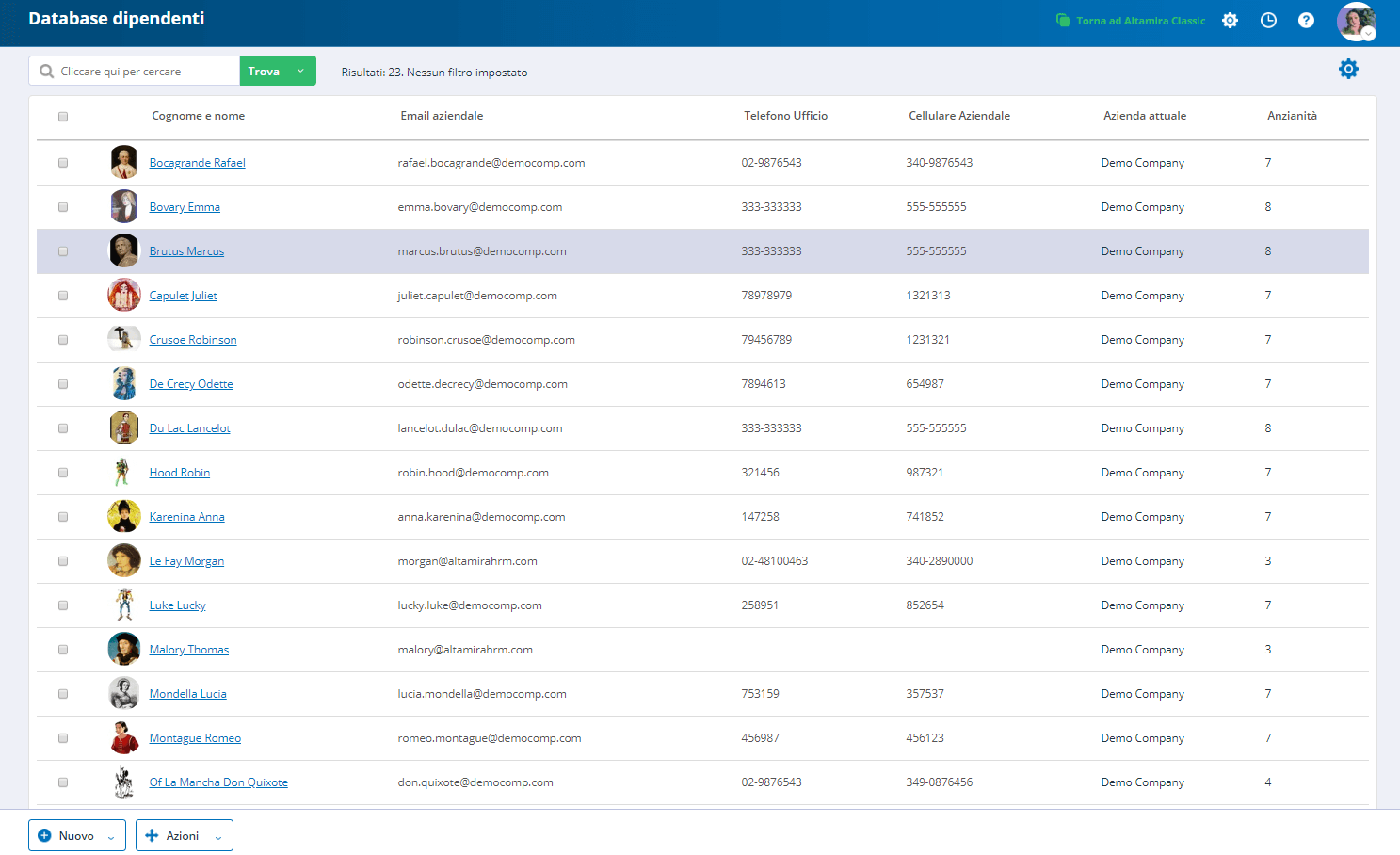The height and width of the screenshot is (855, 1400).
Task: Check the checkbox next to Bovary Emma
Action: click(63, 206)
